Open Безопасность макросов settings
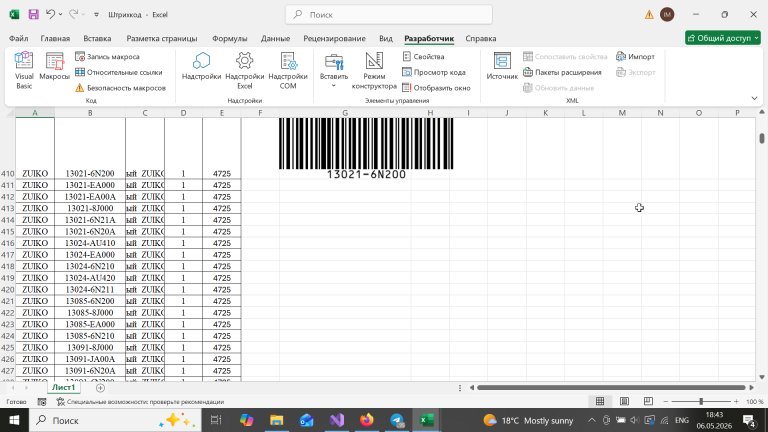This screenshot has height=432, width=768. 120,88
